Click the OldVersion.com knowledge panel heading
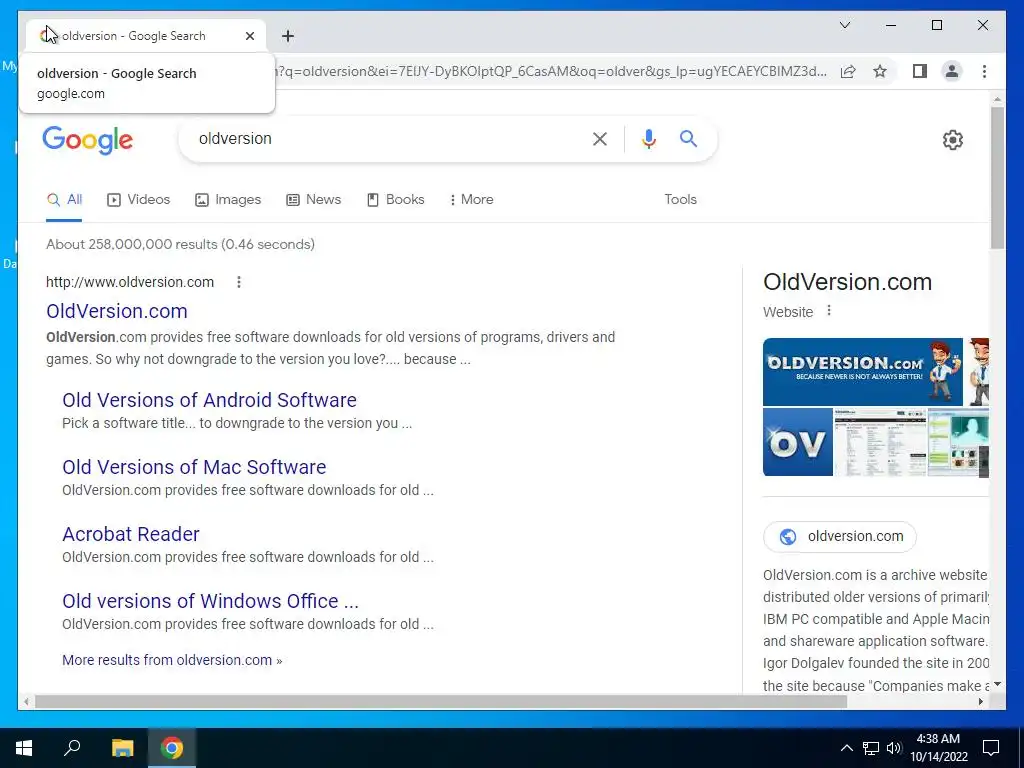Screen dimensions: 1024x768 (x=848, y=282)
